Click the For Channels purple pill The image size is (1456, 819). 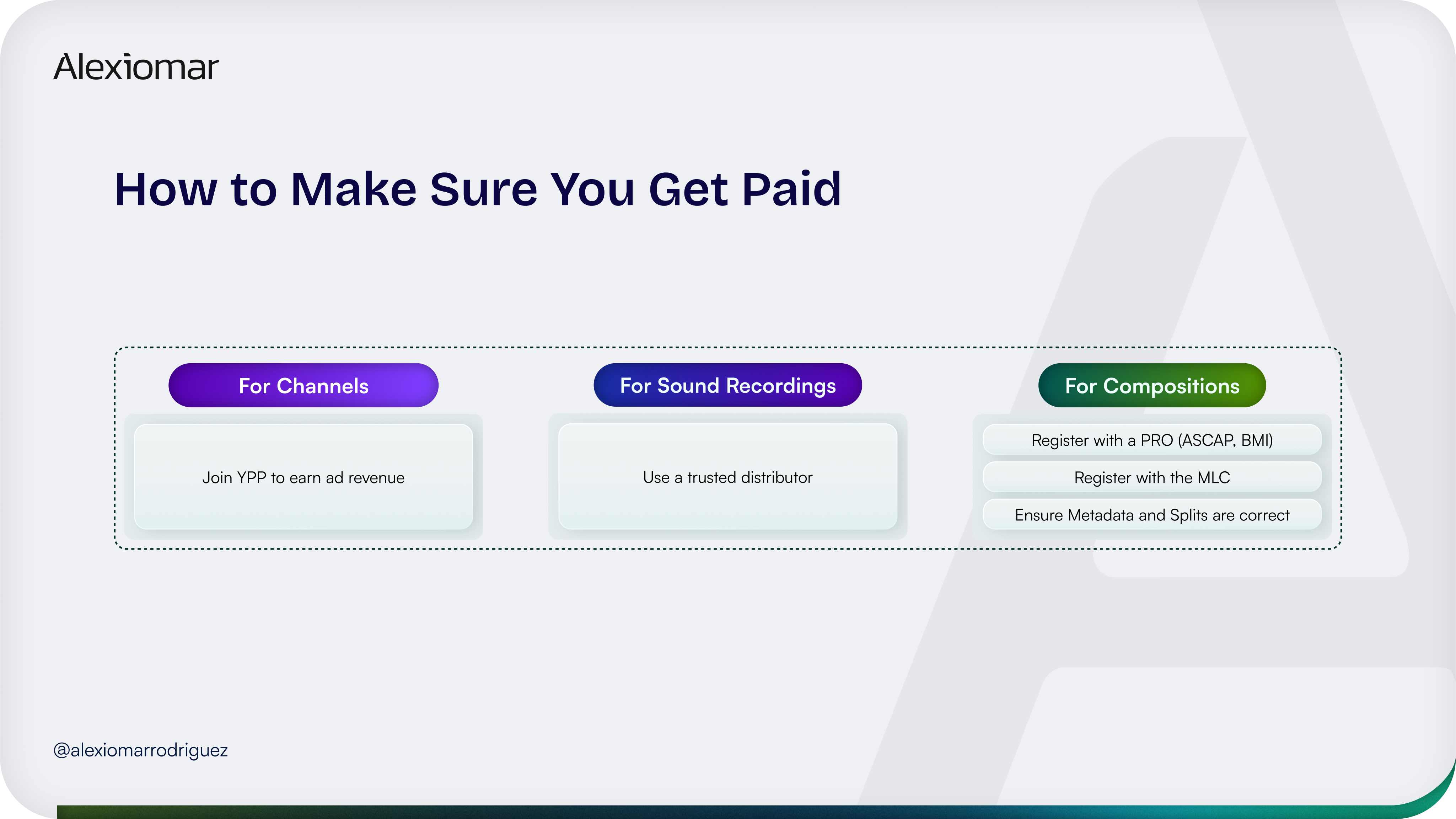pos(303,385)
